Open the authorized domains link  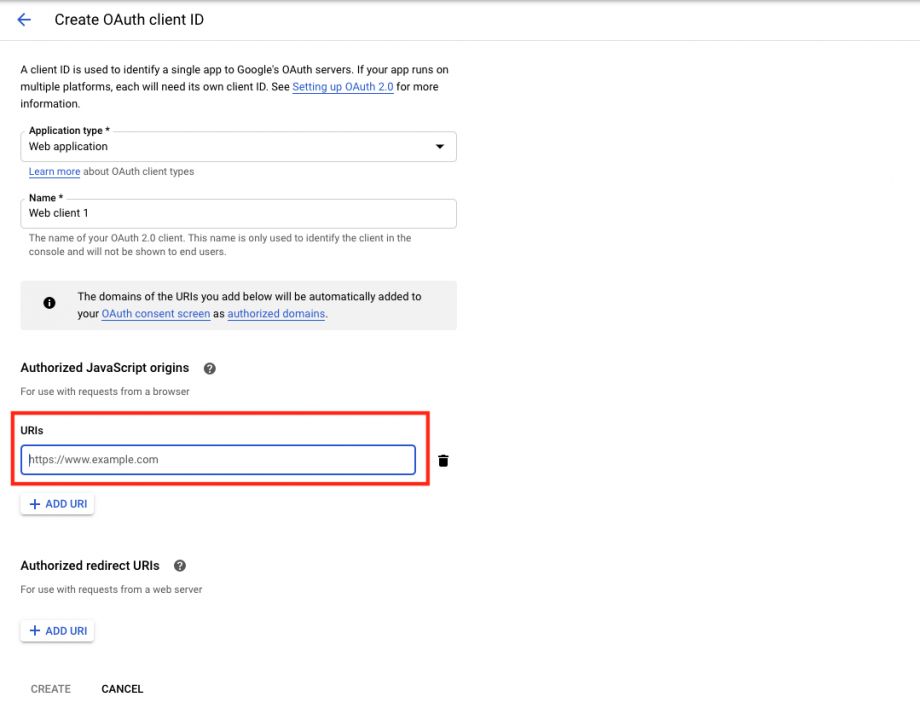276,313
